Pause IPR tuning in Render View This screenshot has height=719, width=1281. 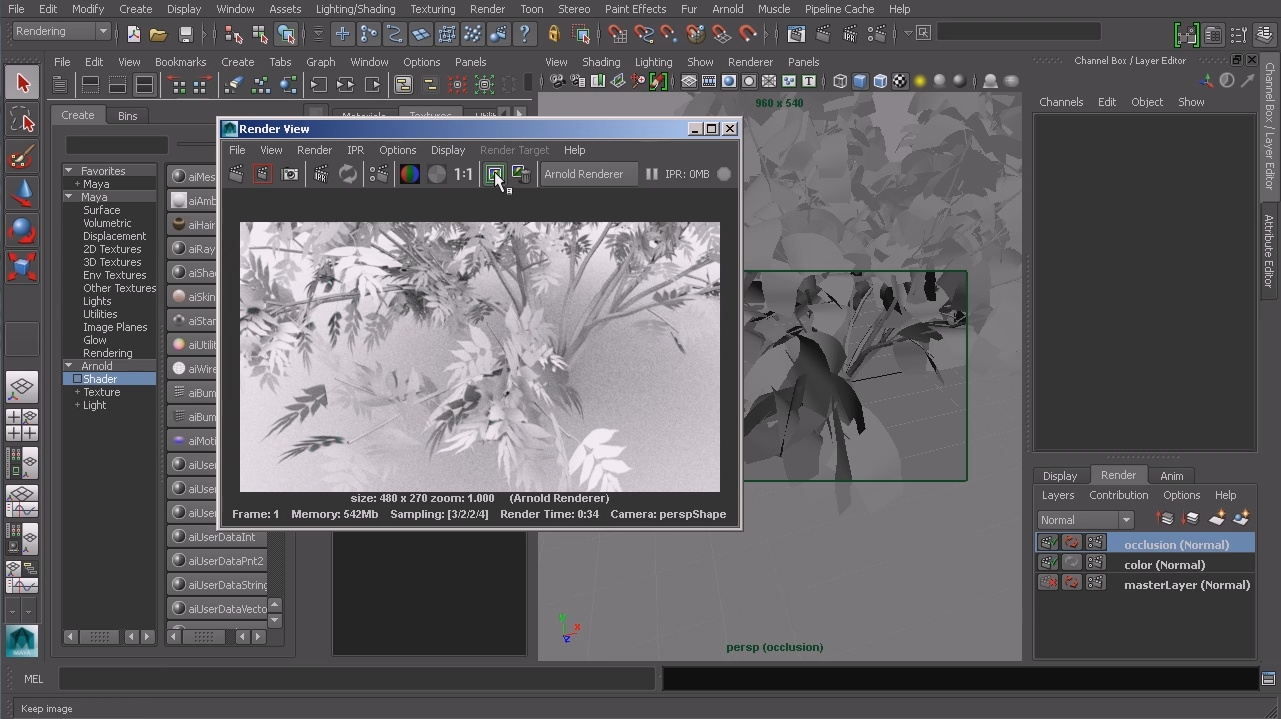coord(651,174)
